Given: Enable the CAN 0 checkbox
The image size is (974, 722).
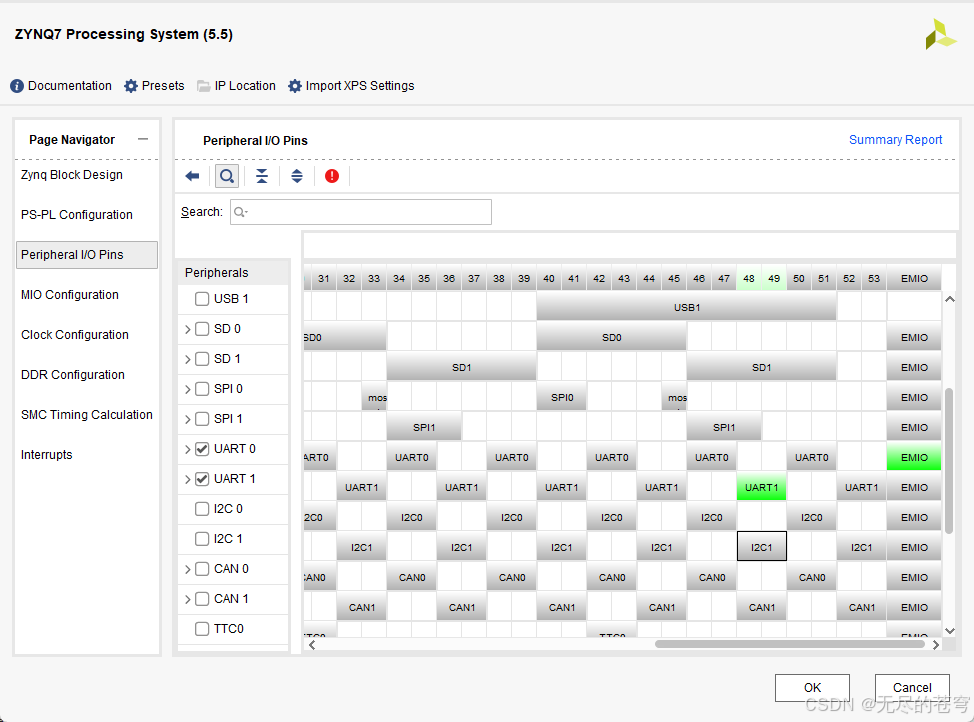Looking at the screenshot, I should (x=202, y=569).
